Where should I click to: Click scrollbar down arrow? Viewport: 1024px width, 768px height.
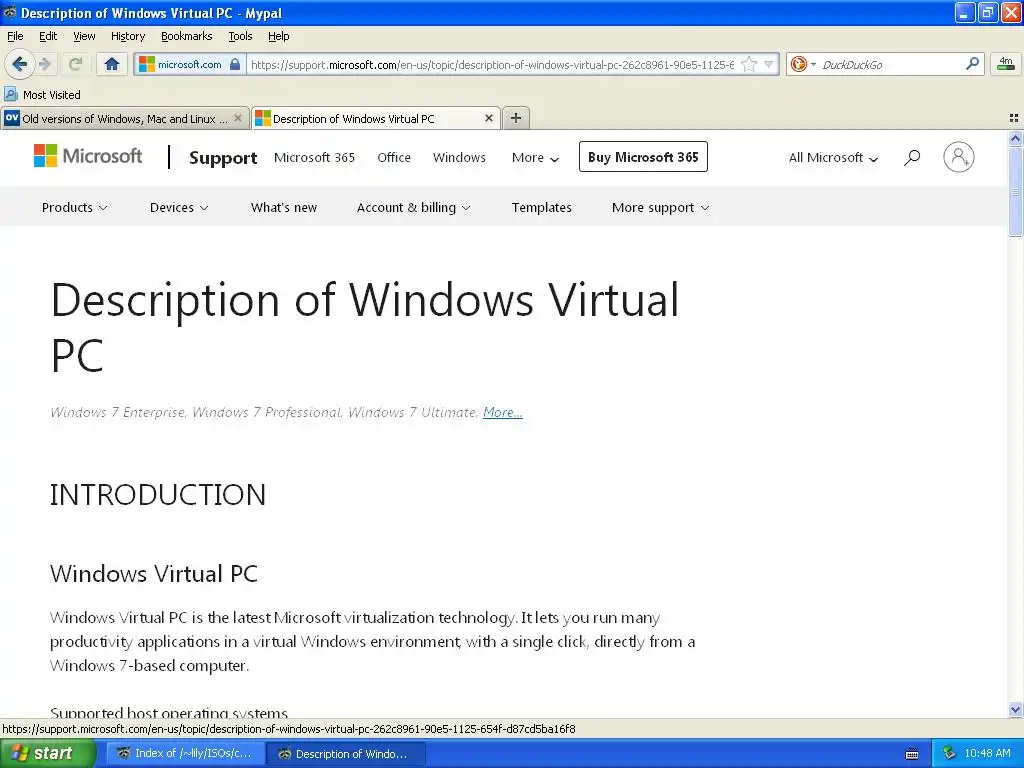[x=1015, y=709]
